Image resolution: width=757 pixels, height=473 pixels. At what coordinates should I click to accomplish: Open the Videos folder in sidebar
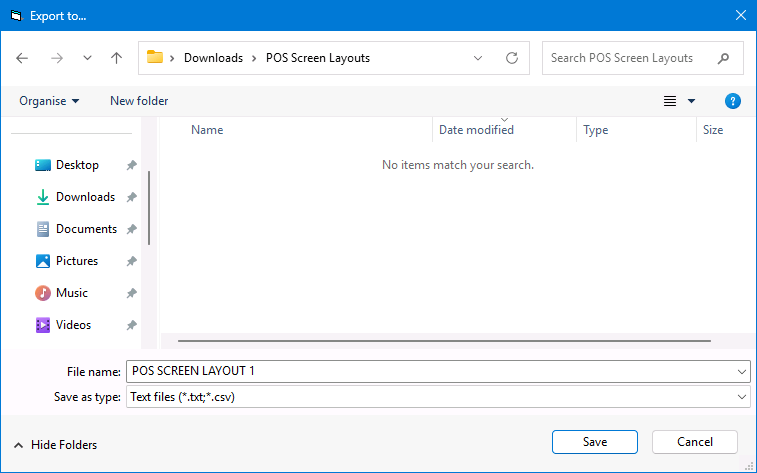73,325
